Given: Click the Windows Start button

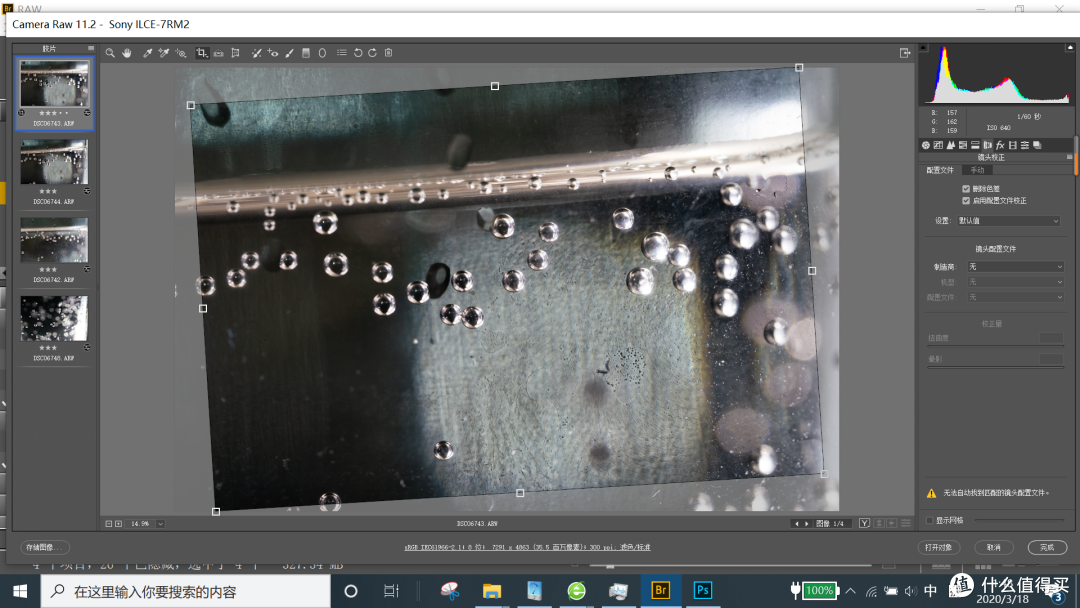Looking at the screenshot, I should point(20,591).
